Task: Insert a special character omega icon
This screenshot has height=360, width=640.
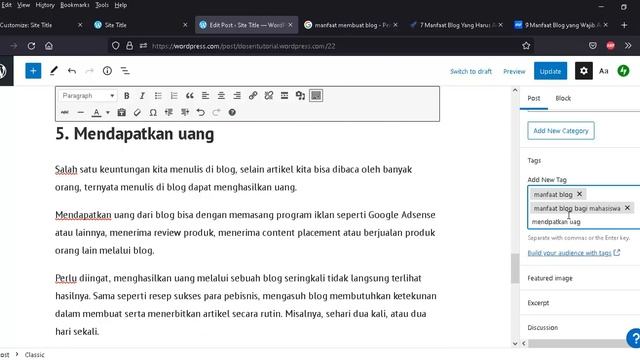Action: pos(153,112)
